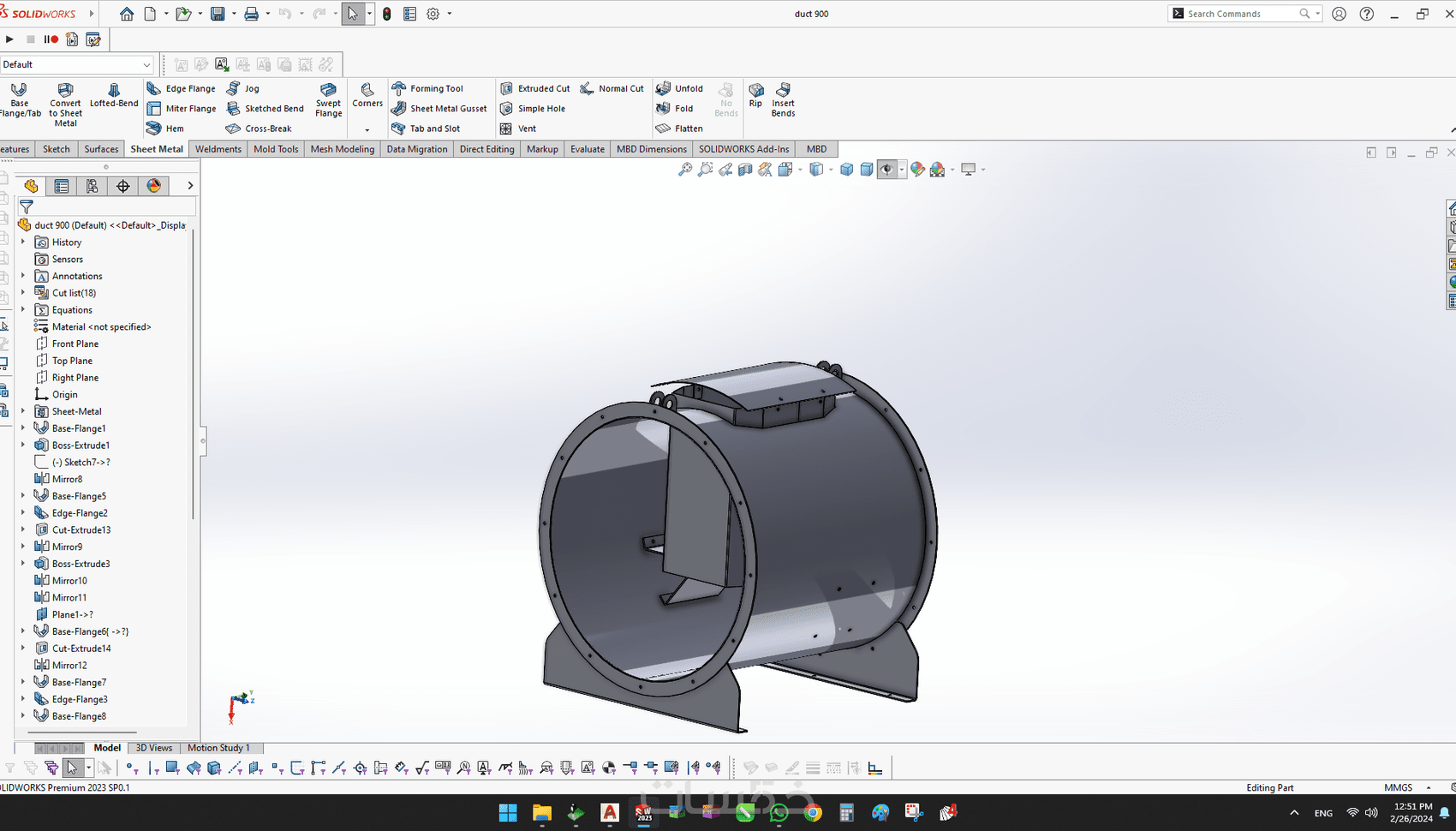
Task: Click the Edit Appearance icon
Action: click(x=917, y=170)
